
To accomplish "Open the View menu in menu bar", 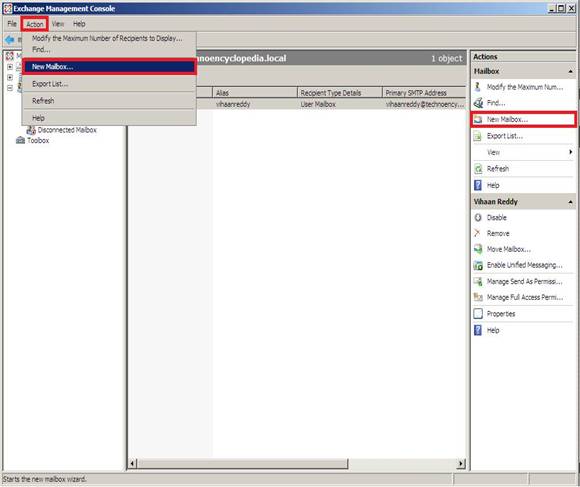I will pos(58,24).
